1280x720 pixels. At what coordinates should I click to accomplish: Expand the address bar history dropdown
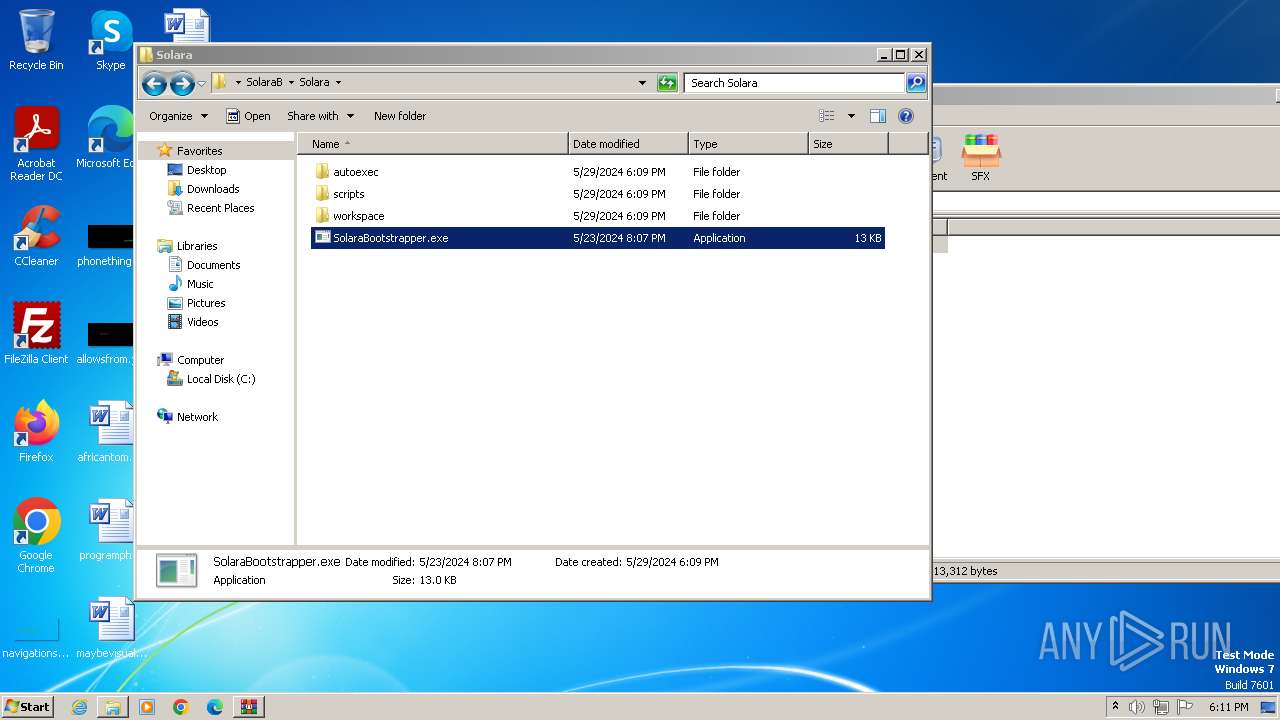(x=642, y=83)
